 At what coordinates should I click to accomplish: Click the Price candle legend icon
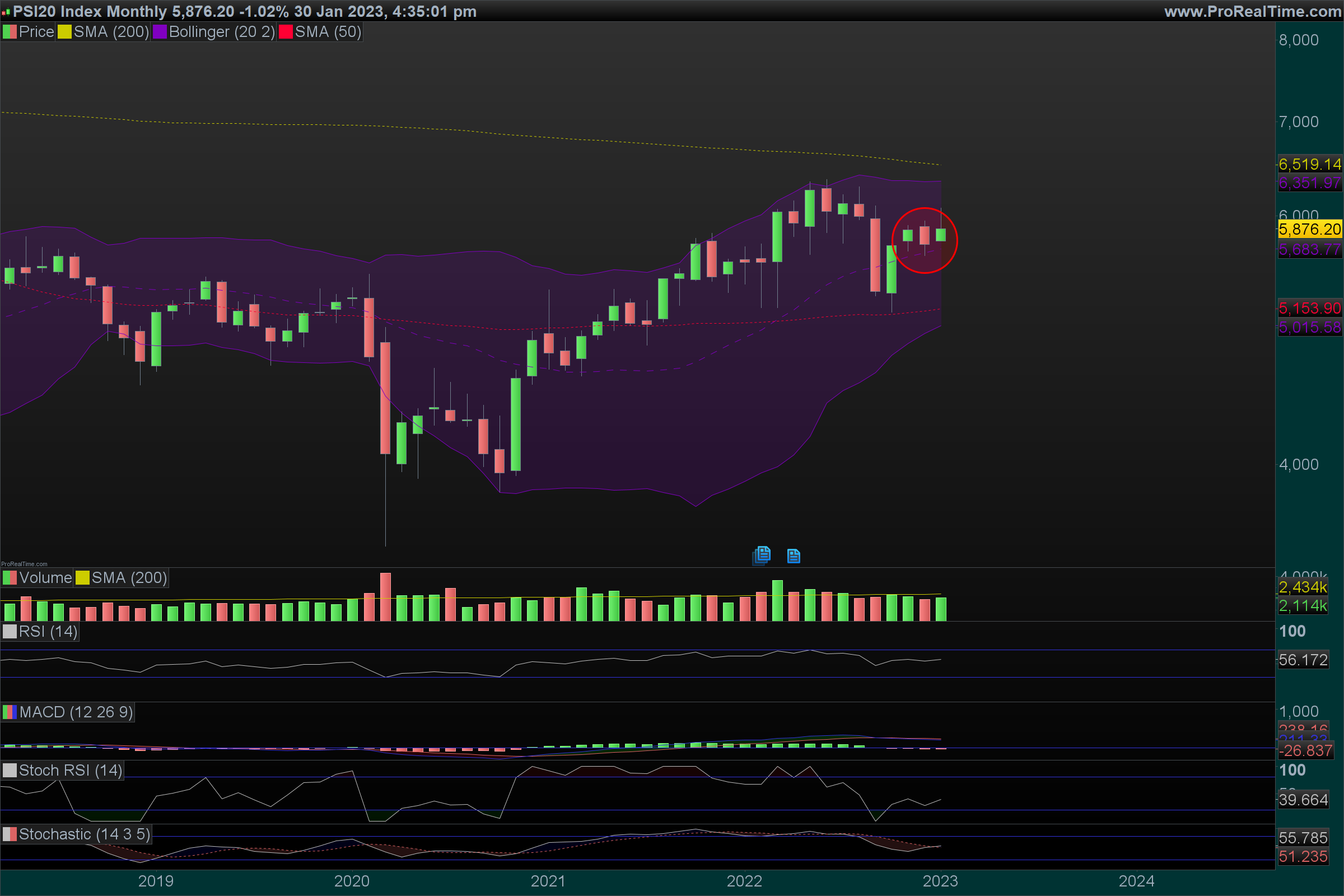click(10, 32)
